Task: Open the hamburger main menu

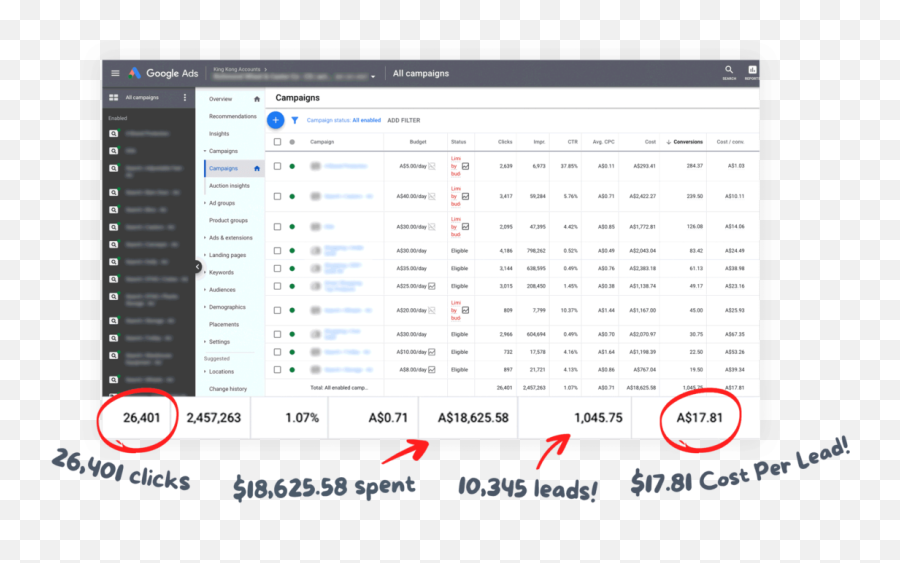Action: point(115,73)
